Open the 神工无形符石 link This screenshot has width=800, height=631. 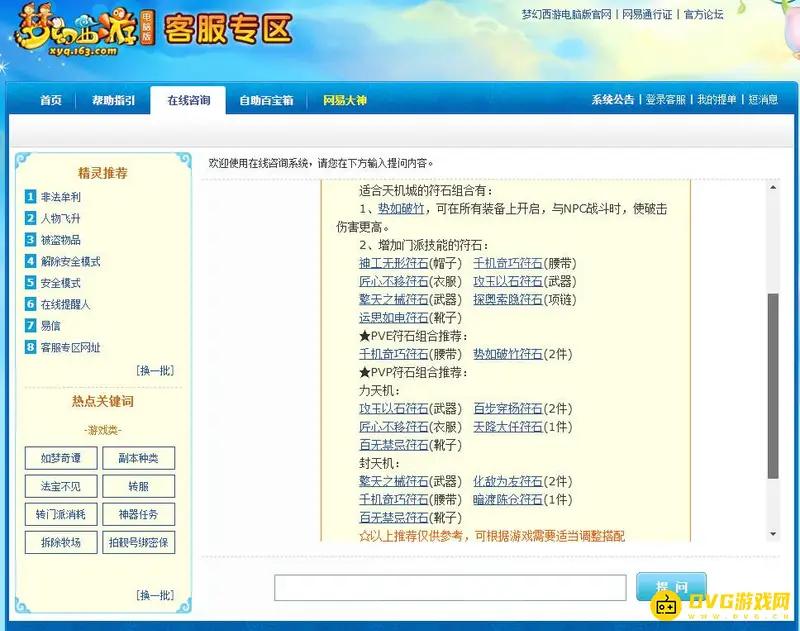point(393,263)
